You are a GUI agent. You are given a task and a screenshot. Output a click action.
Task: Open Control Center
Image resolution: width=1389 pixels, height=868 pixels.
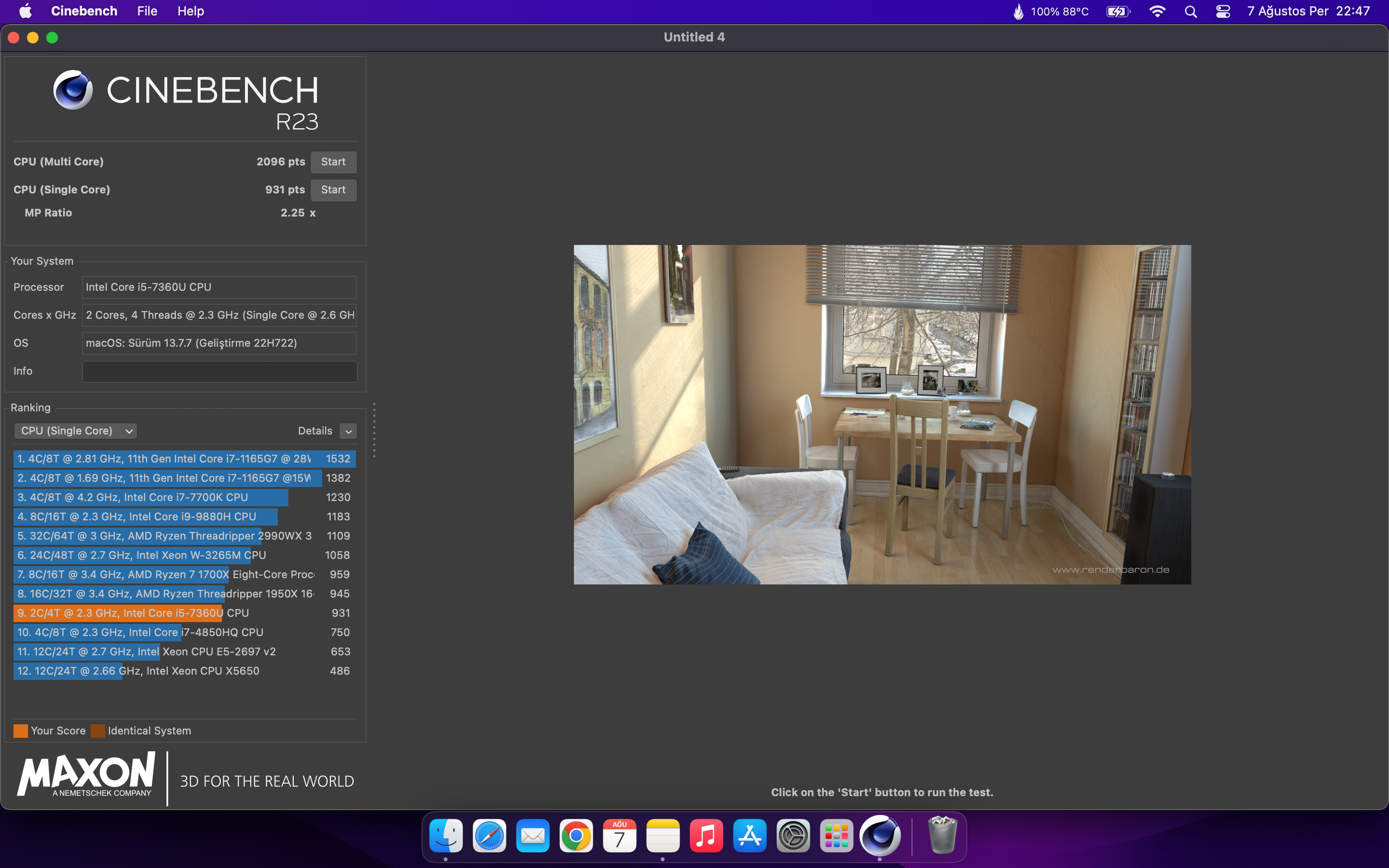coord(1223,12)
